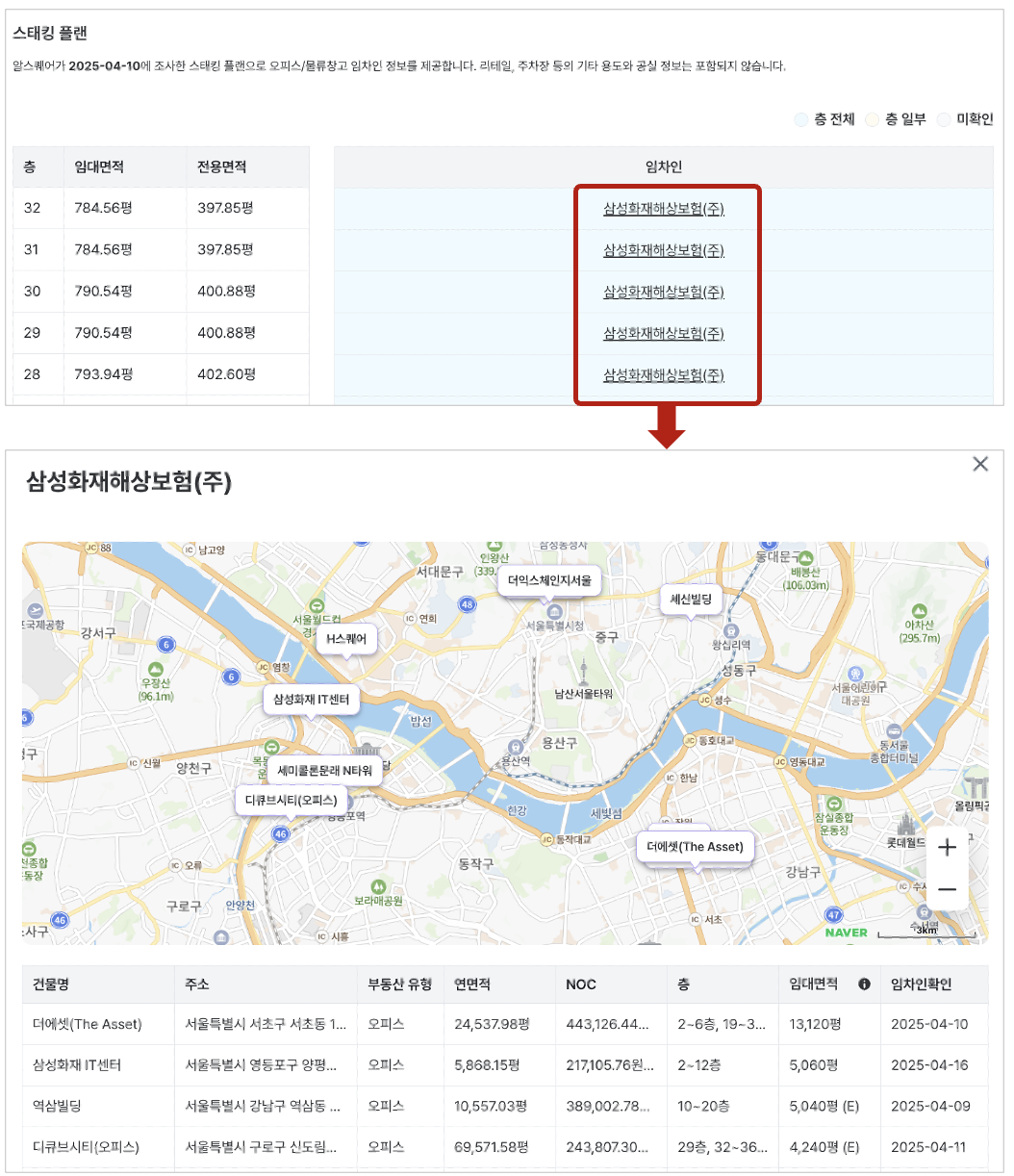The image size is (1014, 1176).
Task: Click the 층 일부 legend label
Action: pyautogui.click(x=905, y=119)
